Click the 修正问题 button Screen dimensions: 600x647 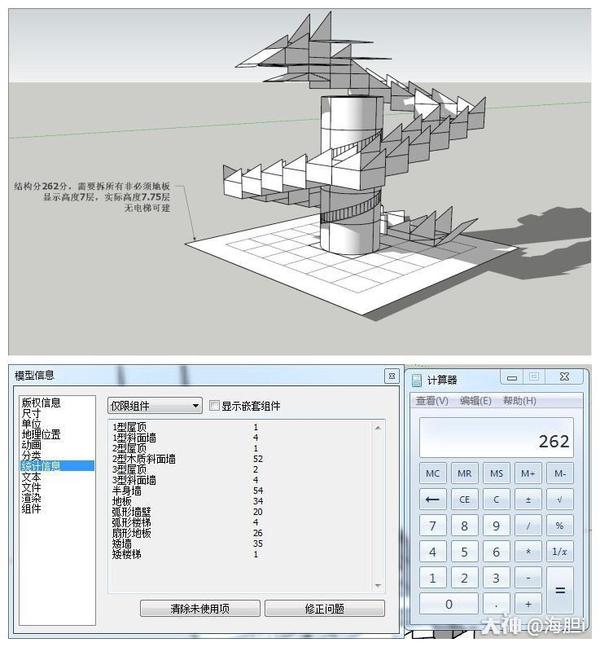(x=324, y=608)
